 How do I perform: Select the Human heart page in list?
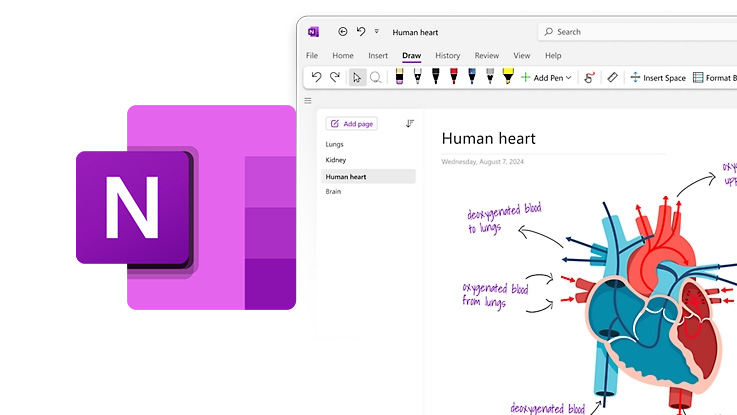[368, 176]
